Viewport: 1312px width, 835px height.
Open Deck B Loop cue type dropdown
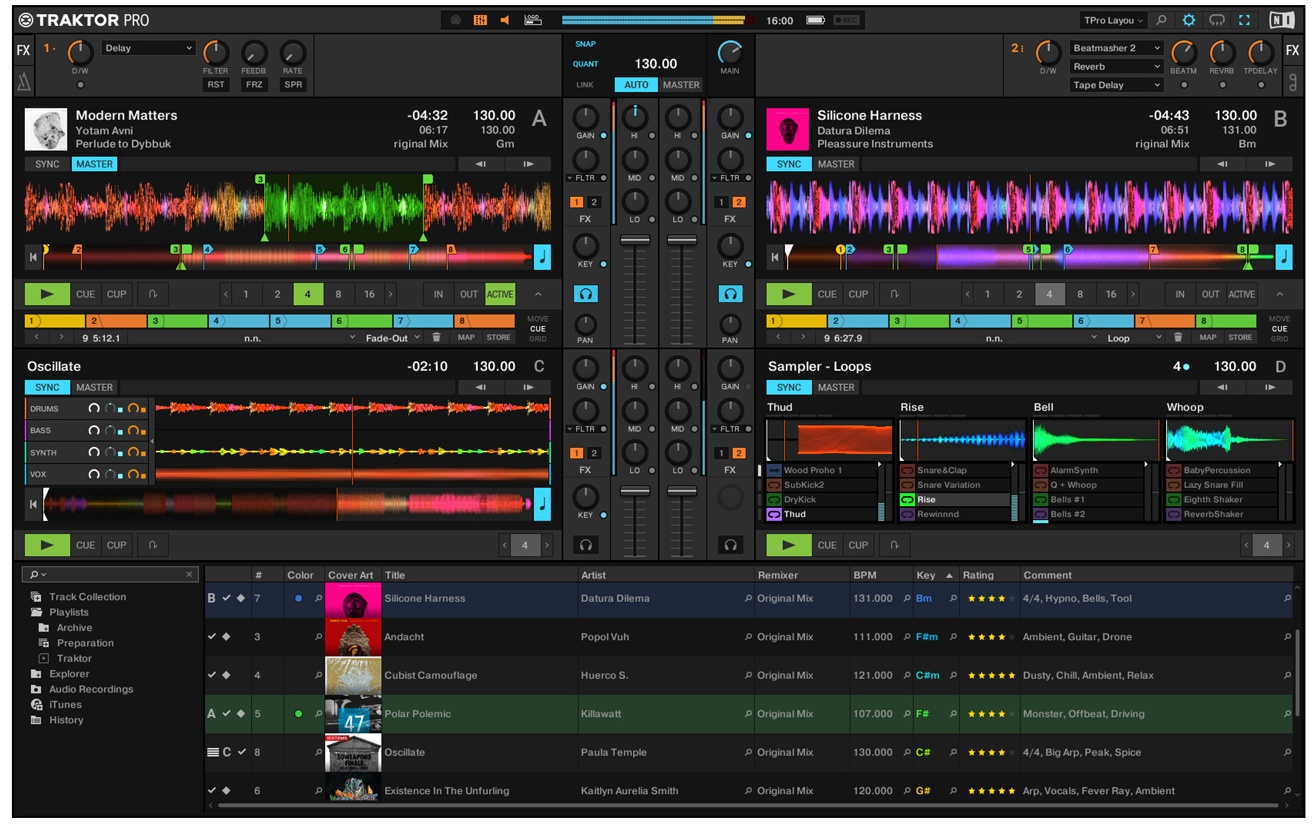click(1134, 338)
